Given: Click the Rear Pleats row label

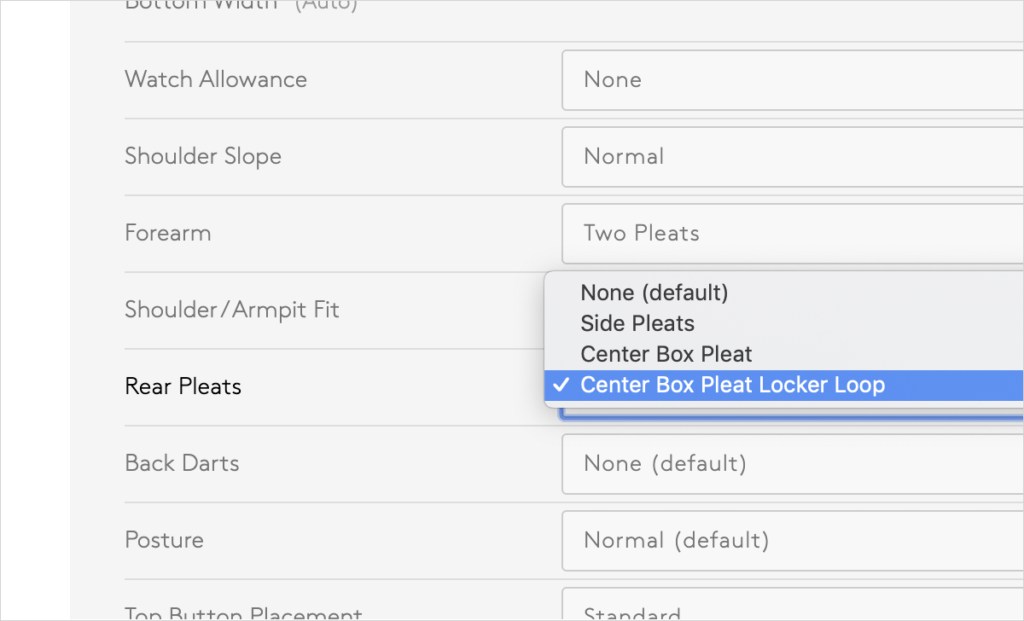Looking at the screenshot, I should [x=183, y=386].
